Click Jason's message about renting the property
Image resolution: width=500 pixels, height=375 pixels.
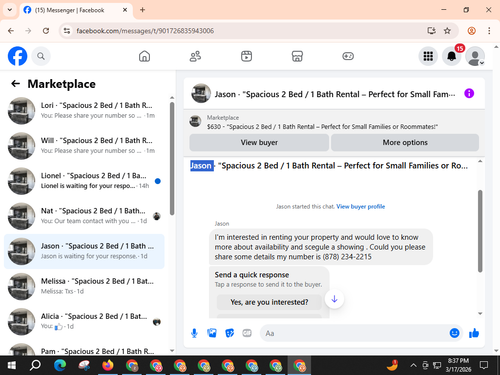click(321, 247)
